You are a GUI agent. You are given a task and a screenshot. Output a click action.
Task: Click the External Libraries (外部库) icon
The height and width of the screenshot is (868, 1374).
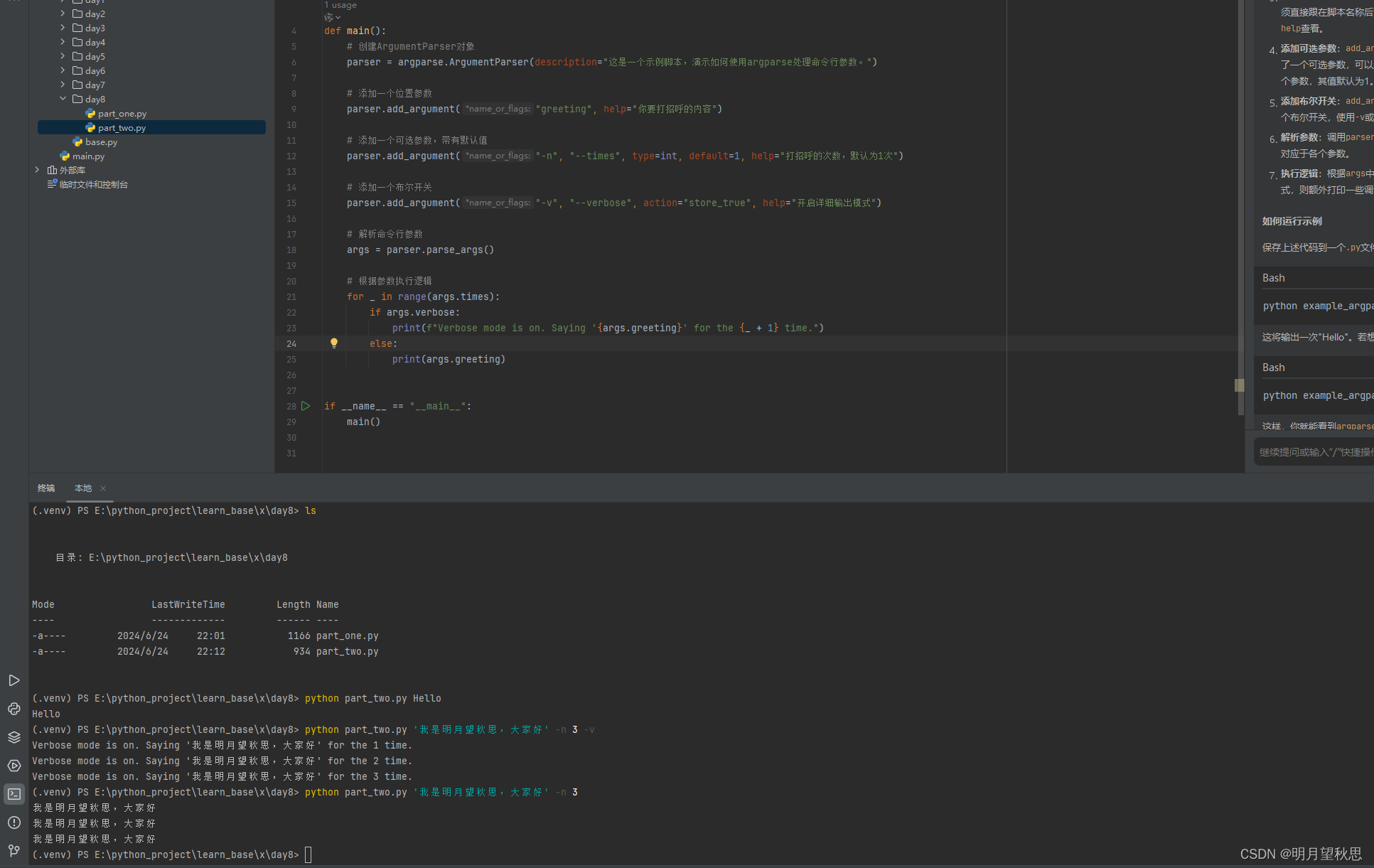[52, 171]
